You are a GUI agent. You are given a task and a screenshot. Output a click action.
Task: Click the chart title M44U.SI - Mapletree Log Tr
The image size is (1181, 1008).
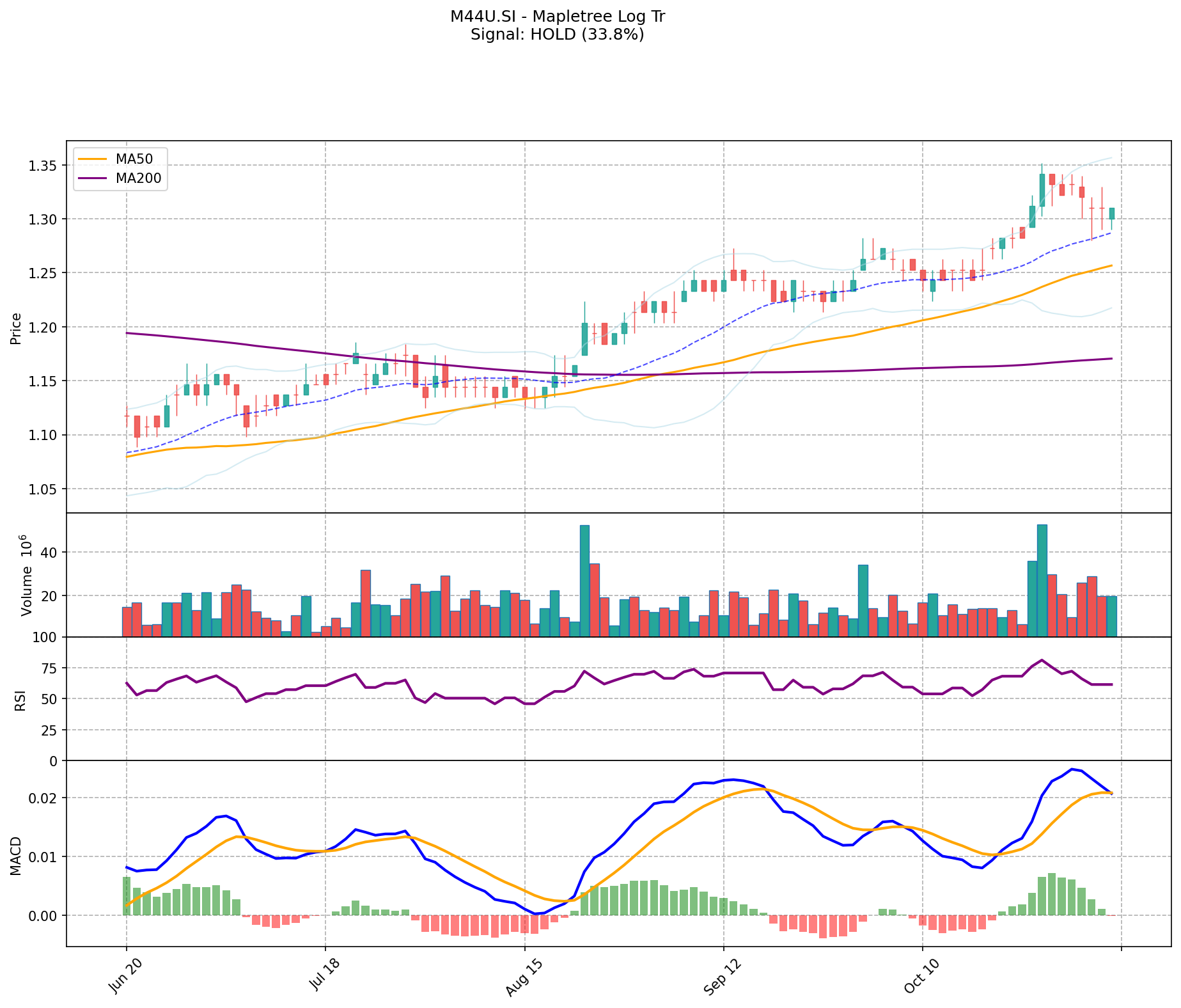coord(558,17)
